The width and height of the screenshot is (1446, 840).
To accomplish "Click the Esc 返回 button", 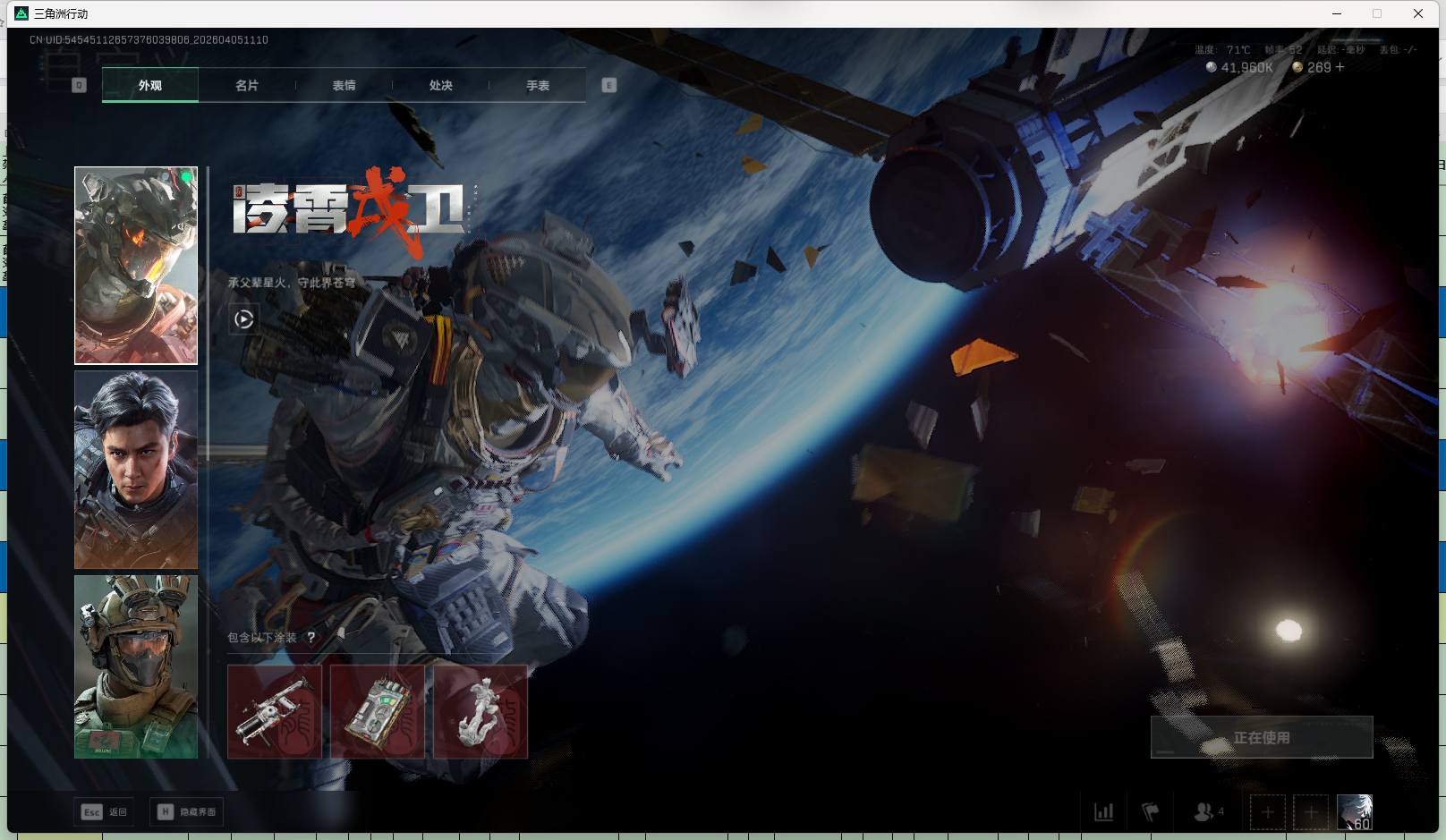I will 105,811.
